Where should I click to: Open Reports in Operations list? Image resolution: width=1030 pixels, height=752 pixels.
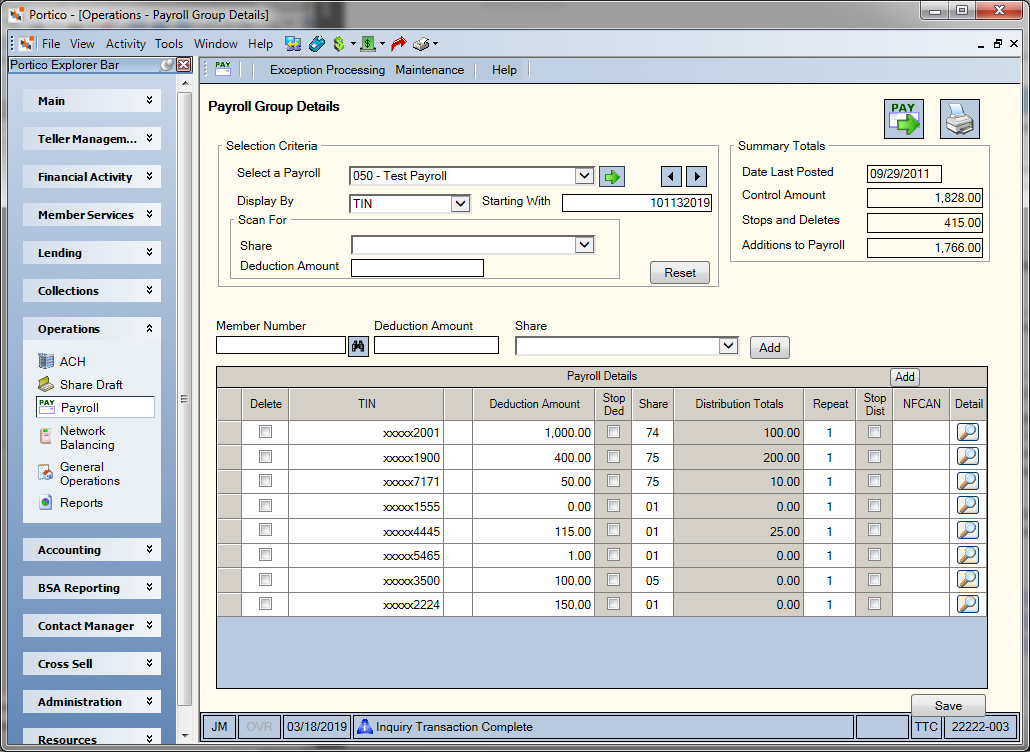click(x=81, y=503)
